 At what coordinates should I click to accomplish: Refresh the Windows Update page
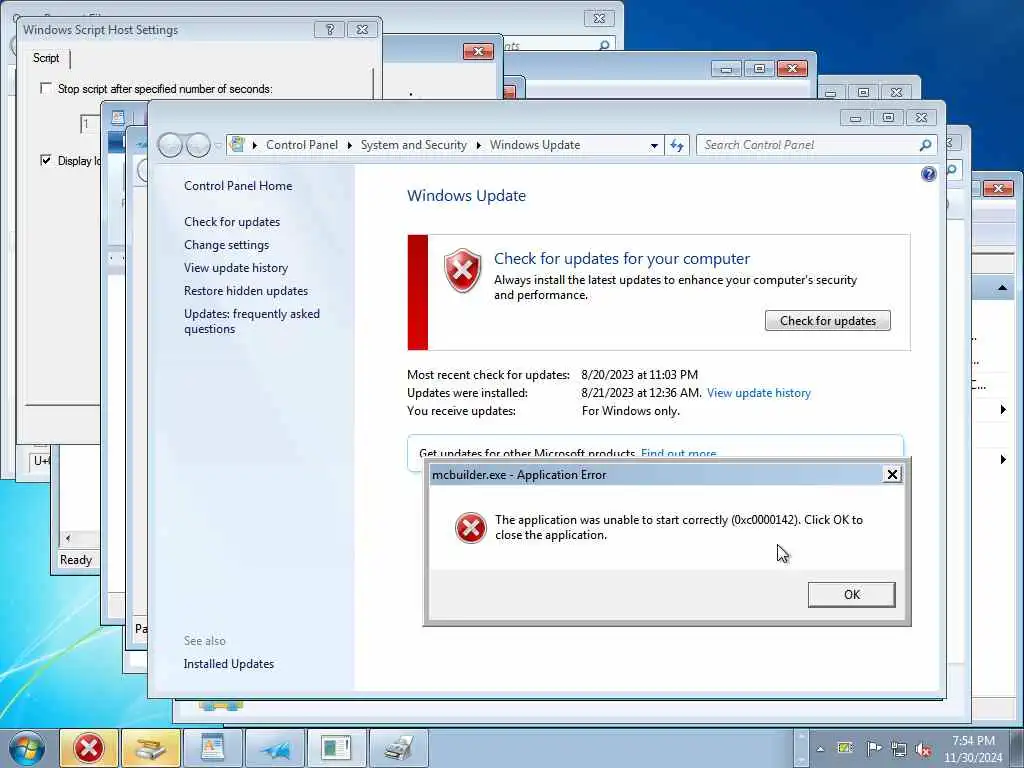click(x=677, y=145)
